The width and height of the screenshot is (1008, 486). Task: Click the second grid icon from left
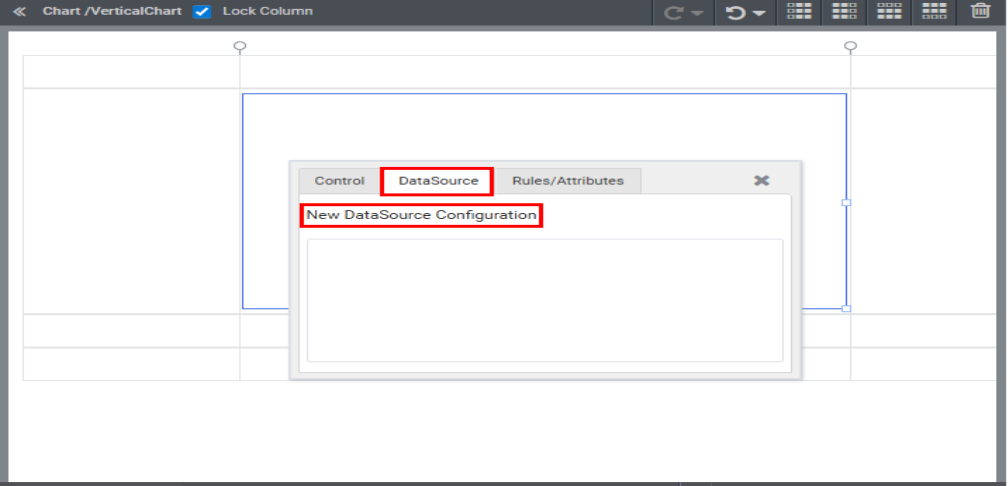[x=844, y=12]
